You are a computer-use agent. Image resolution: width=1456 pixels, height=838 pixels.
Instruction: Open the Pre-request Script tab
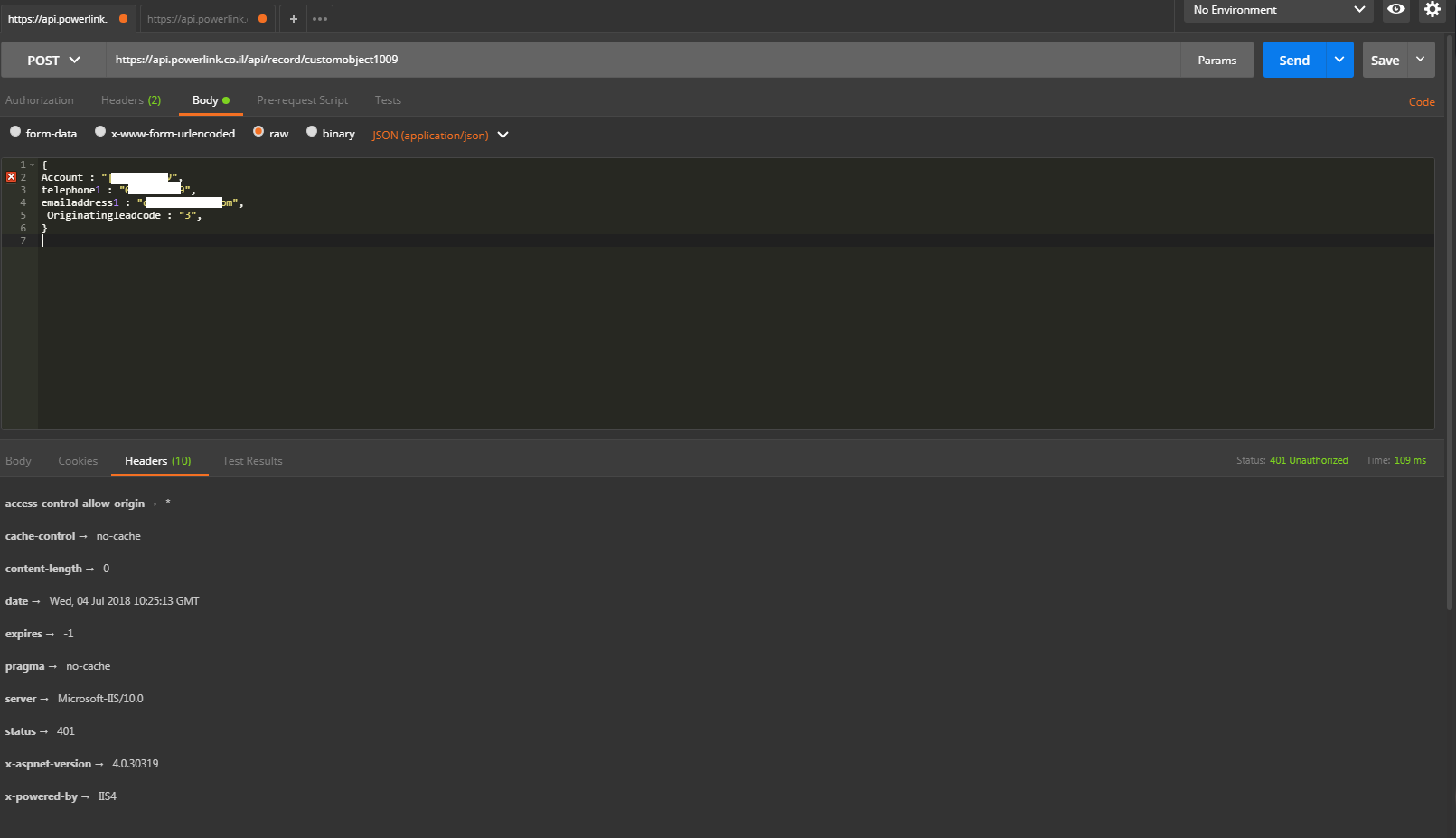(302, 100)
